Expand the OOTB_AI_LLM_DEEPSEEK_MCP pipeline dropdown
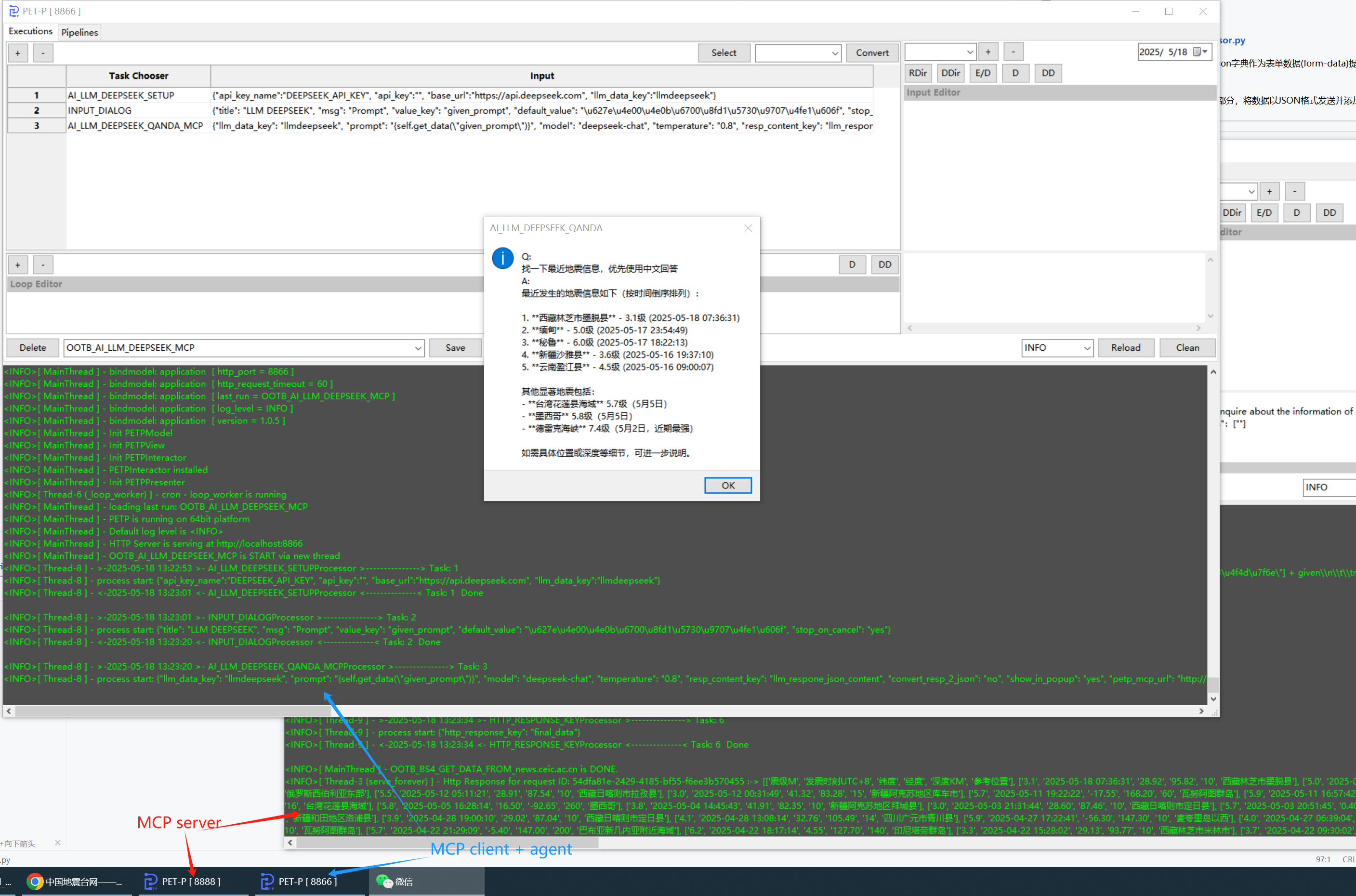The image size is (1356, 896). [x=418, y=348]
